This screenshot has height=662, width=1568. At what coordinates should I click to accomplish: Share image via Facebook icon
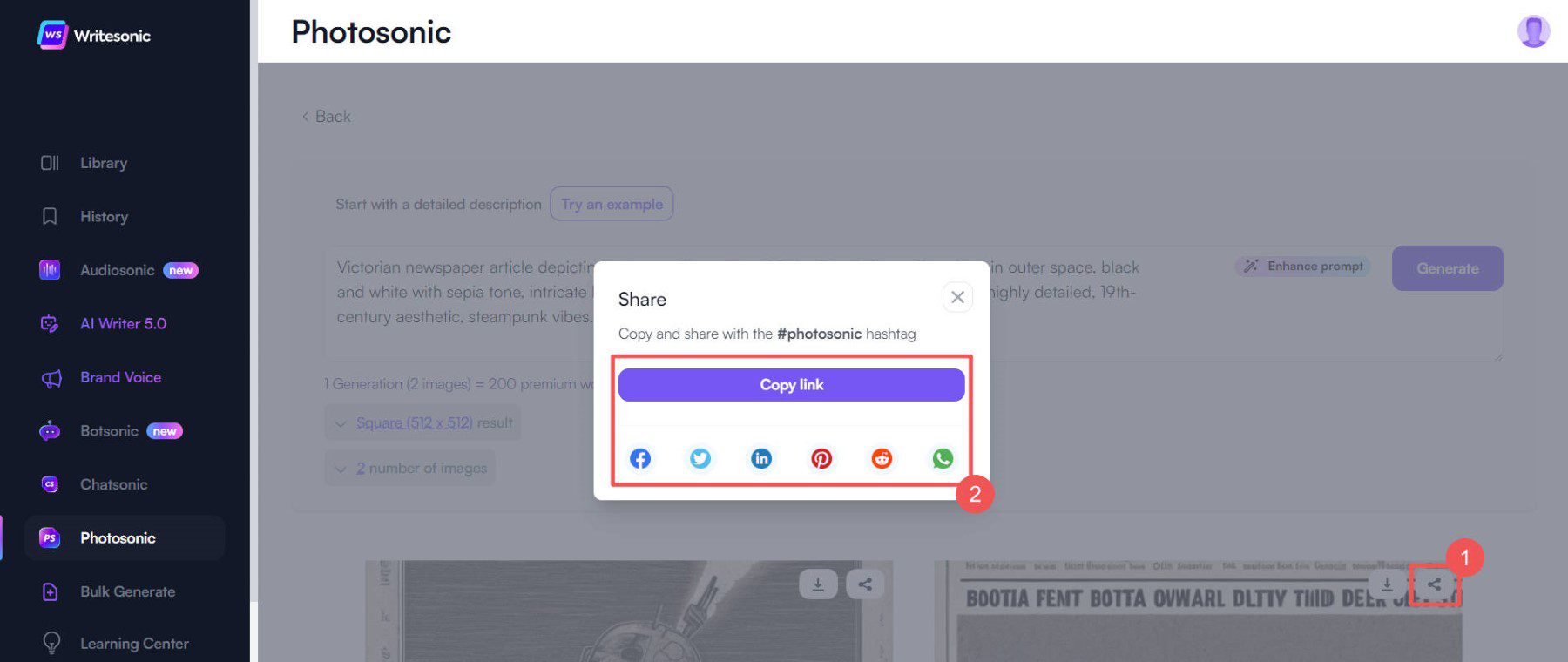(640, 458)
